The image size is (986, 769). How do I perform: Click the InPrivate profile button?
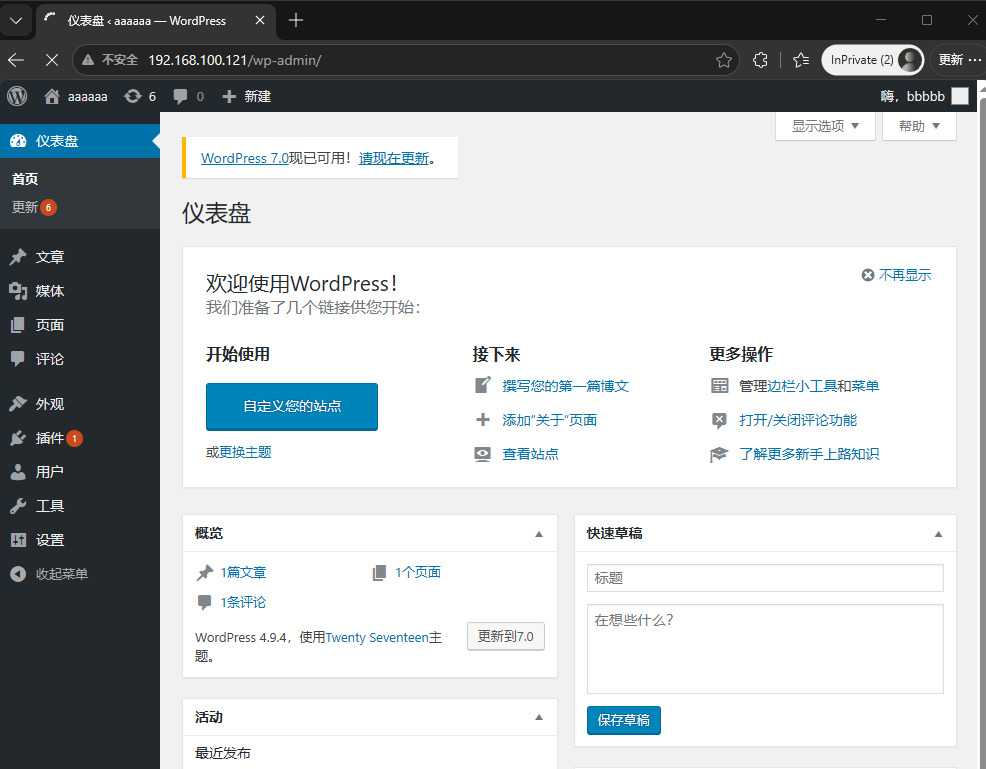872,60
